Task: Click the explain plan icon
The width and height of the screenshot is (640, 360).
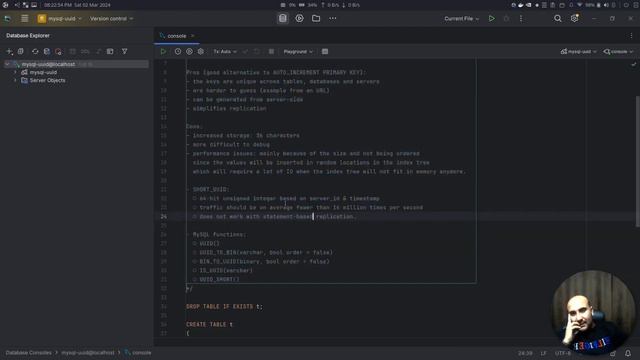Action: 189,51
